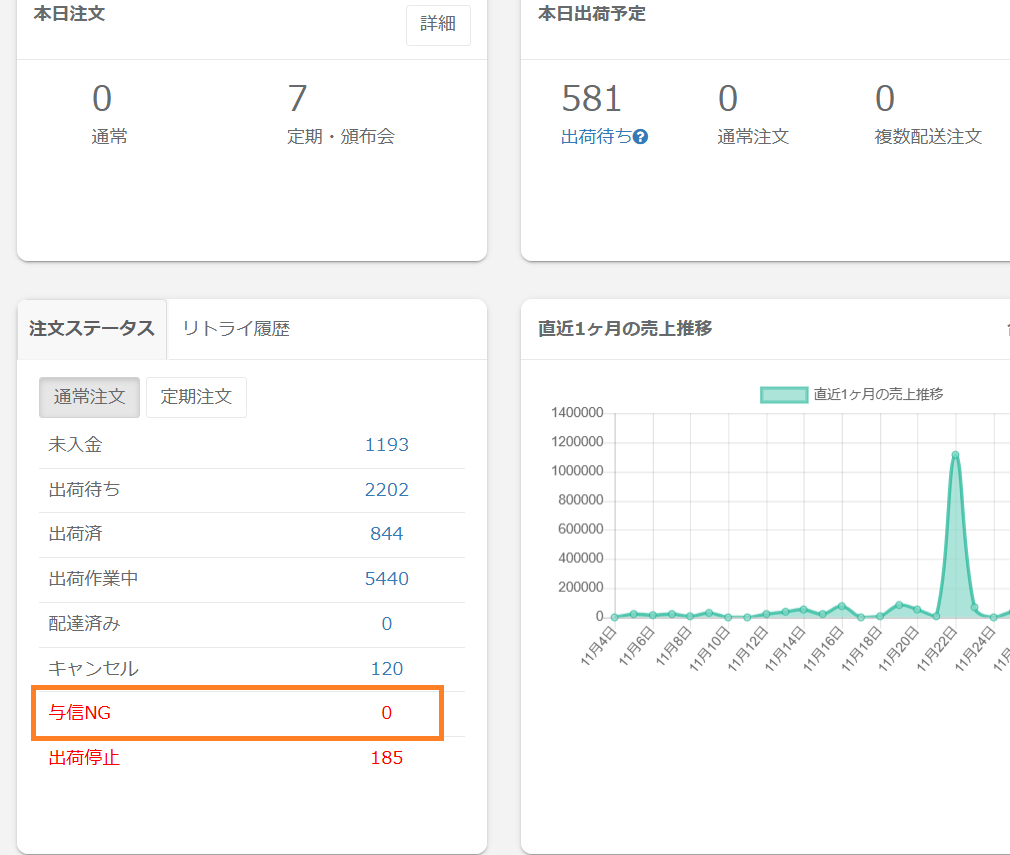This screenshot has height=855, width=1010.
Task: Open the 出荷作業中 count 5440
Action: coord(386,579)
